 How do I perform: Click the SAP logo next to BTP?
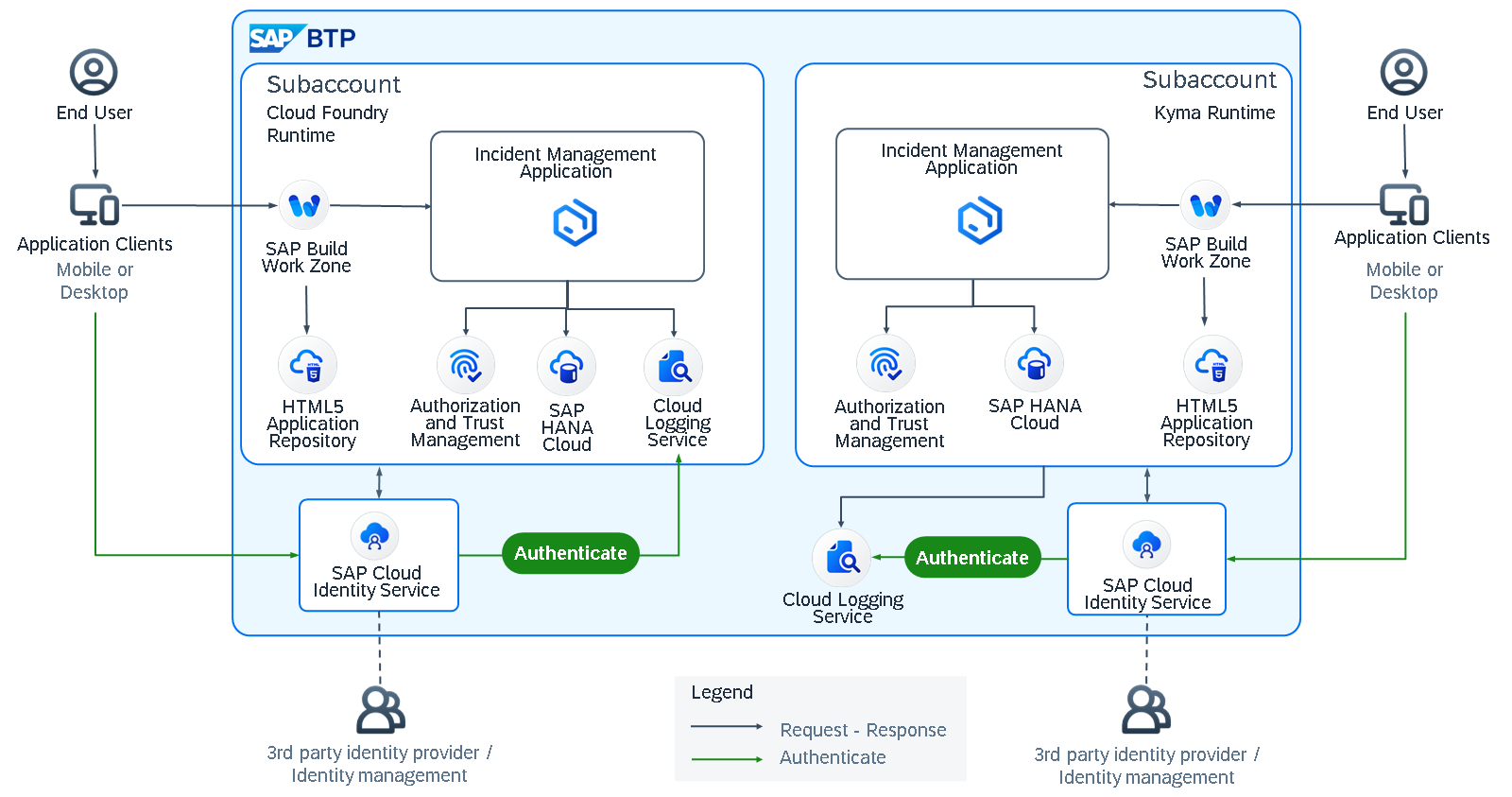[277, 39]
